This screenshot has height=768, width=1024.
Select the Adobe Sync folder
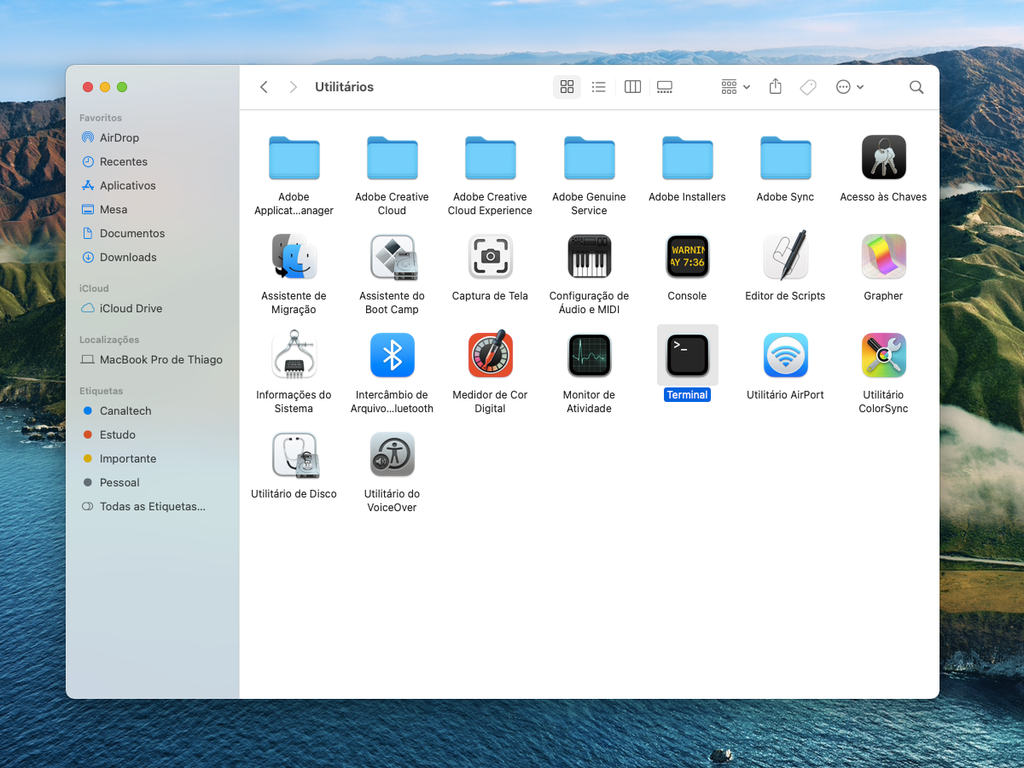[785, 157]
